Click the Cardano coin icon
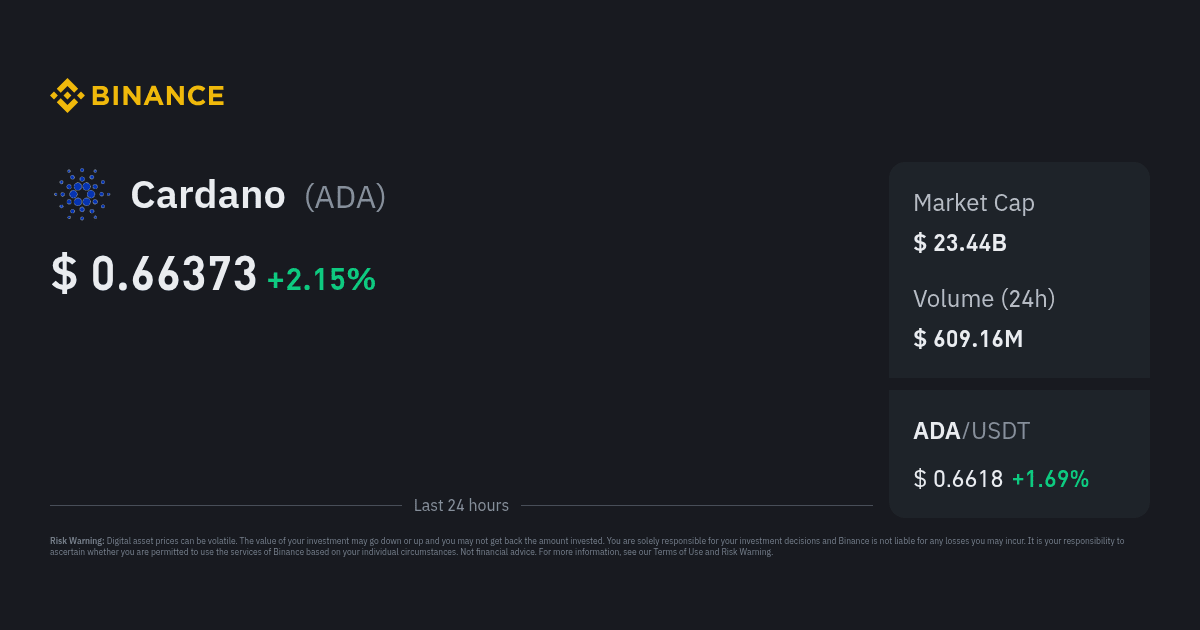The width and height of the screenshot is (1200, 630). 81,194
